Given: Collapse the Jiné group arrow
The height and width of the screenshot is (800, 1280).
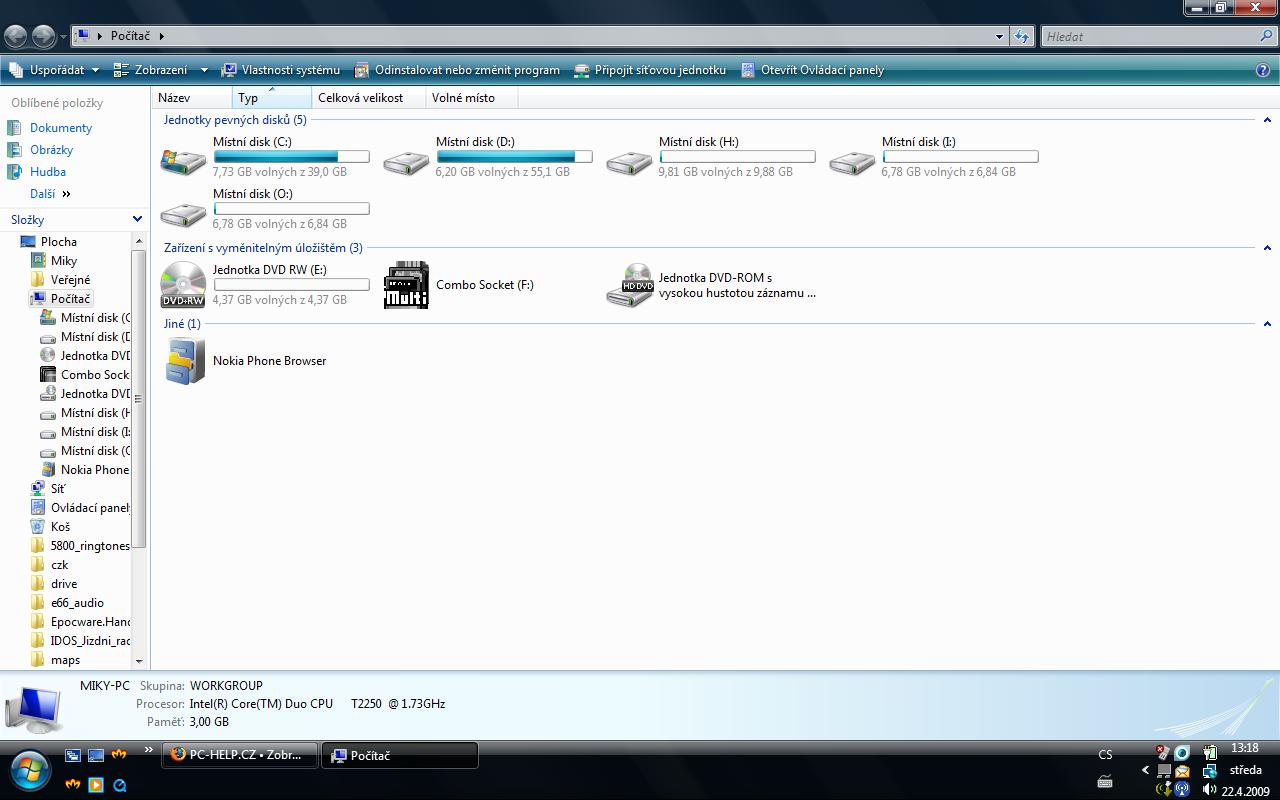Looking at the screenshot, I should pyautogui.click(x=1267, y=324).
